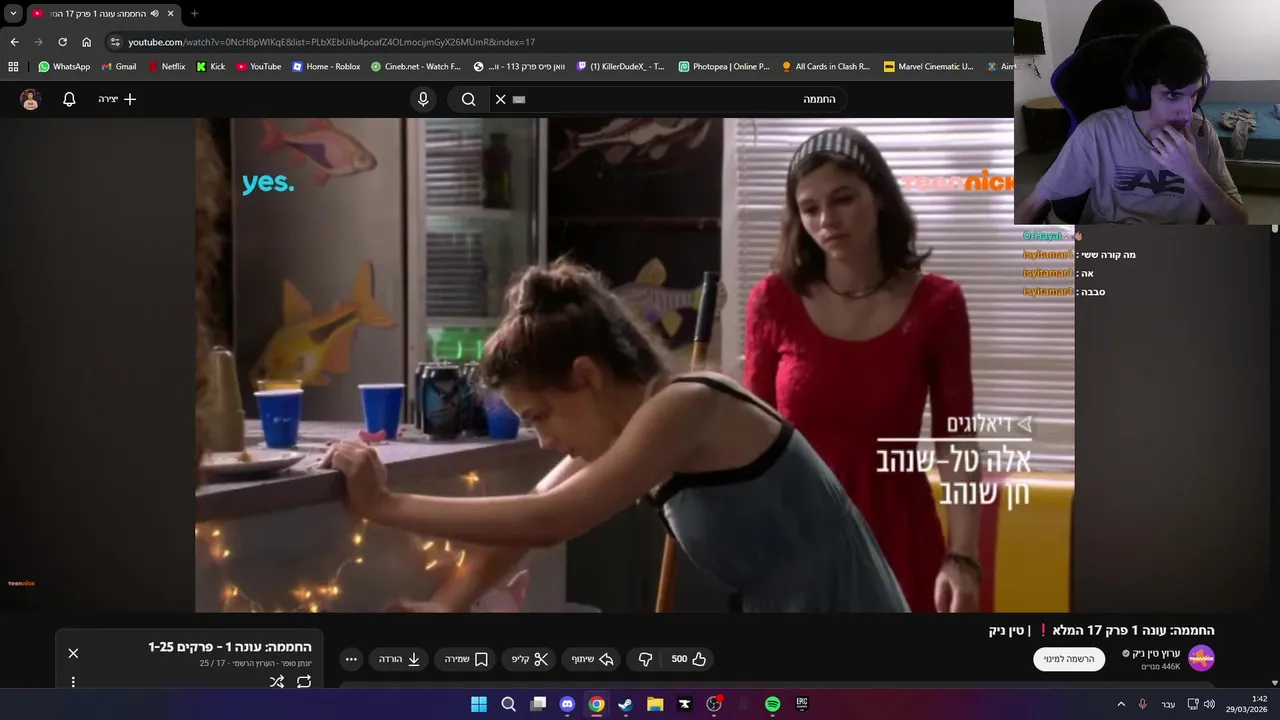Open Spotify from the taskbar
1280x720 pixels.
(x=772, y=704)
